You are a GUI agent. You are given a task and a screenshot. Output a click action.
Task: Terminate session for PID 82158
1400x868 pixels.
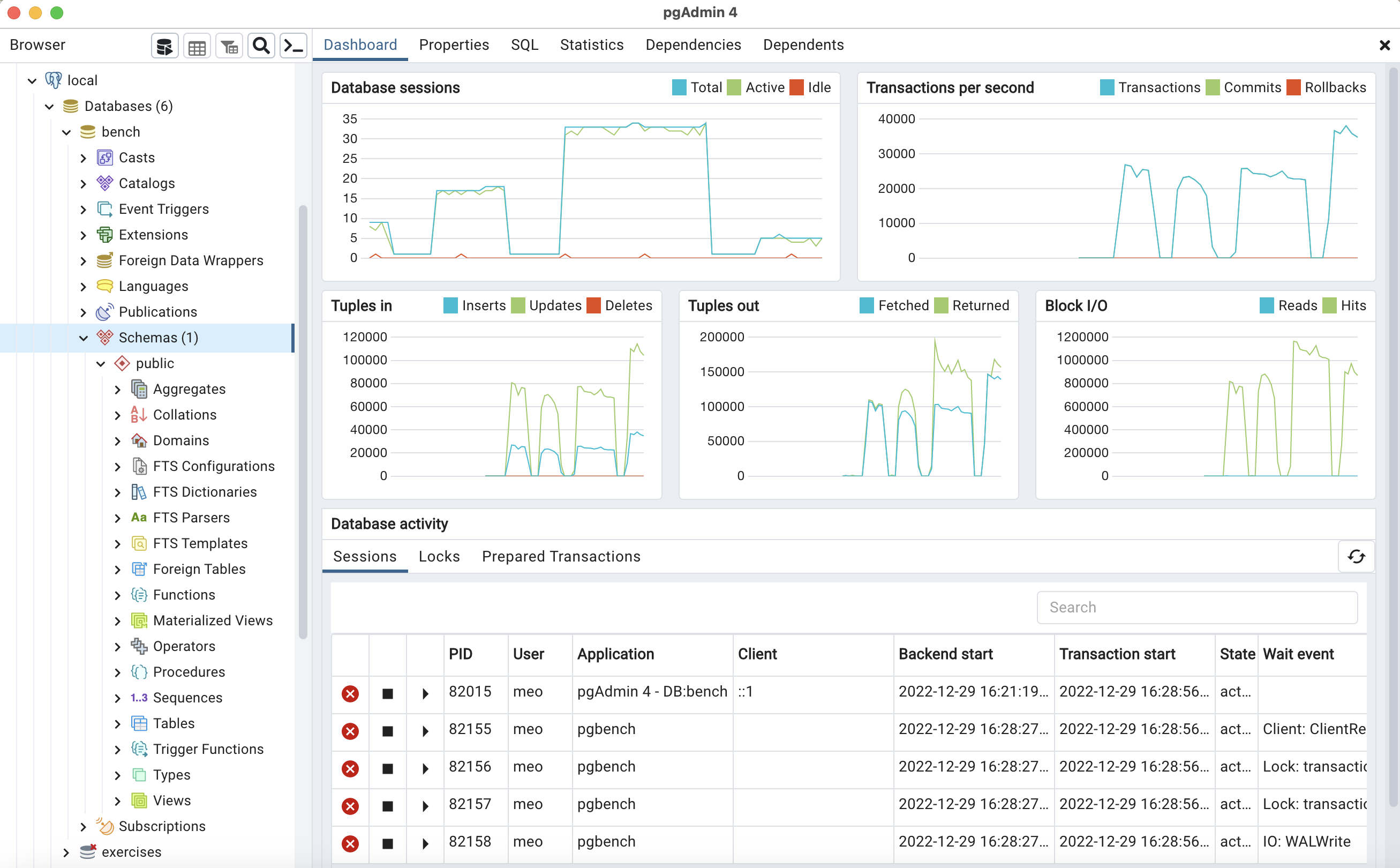click(350, 843)
